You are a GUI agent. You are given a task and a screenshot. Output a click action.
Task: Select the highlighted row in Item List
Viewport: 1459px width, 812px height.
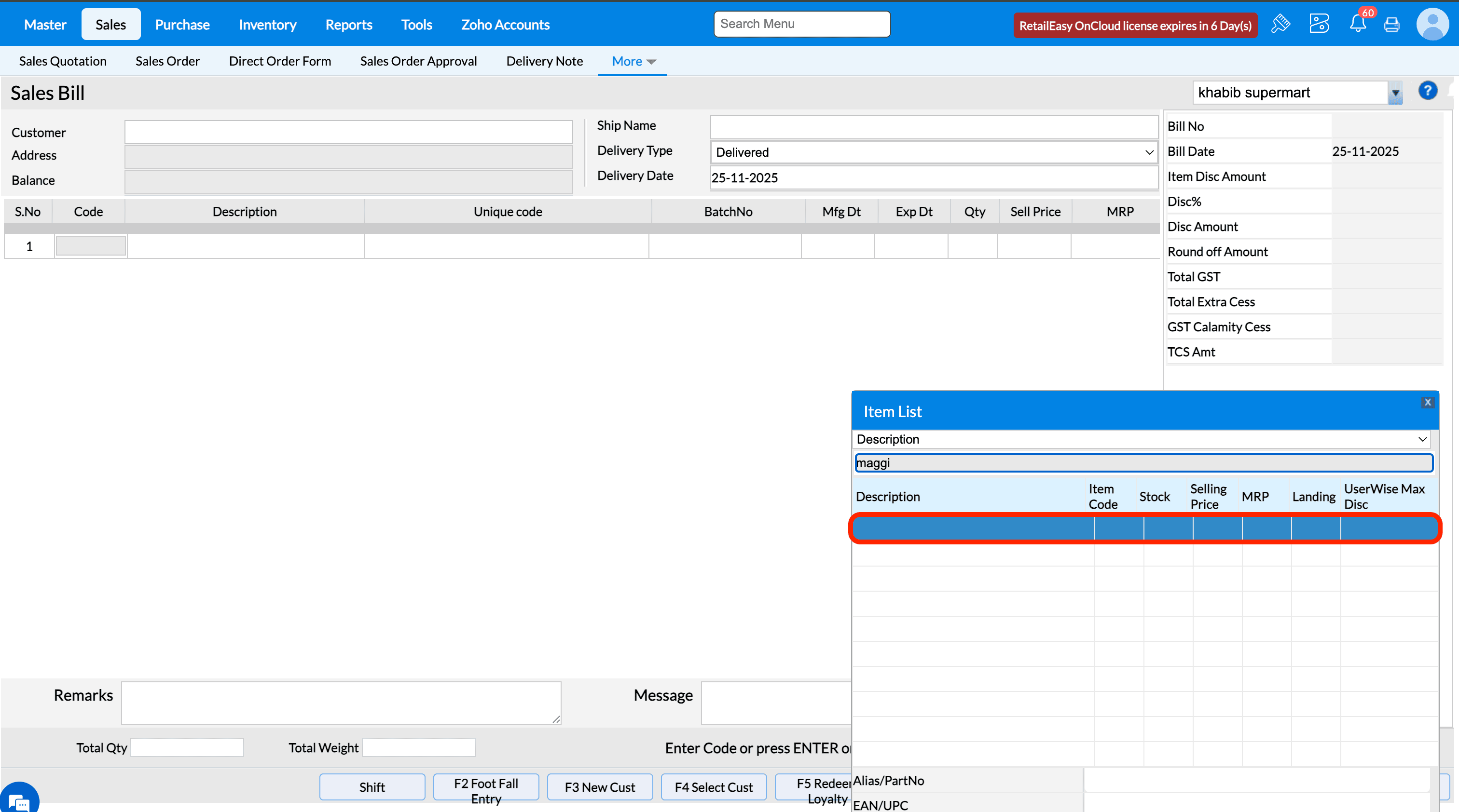tap(1144, 528)
